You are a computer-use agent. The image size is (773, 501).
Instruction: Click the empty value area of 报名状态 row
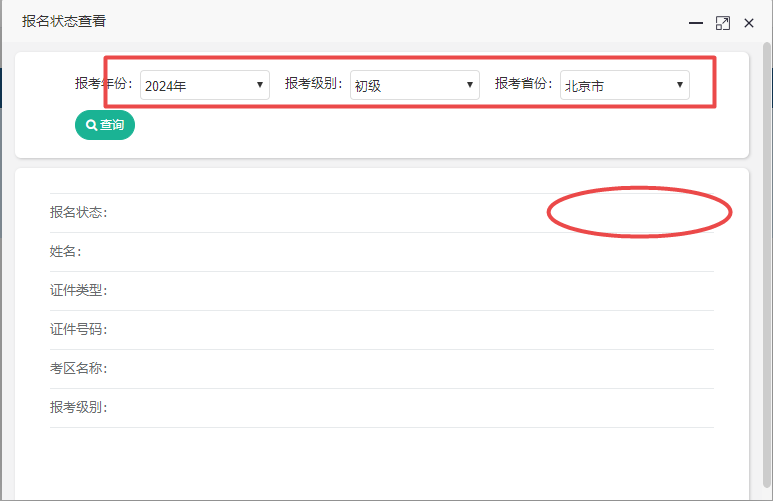tap(400, 213)
